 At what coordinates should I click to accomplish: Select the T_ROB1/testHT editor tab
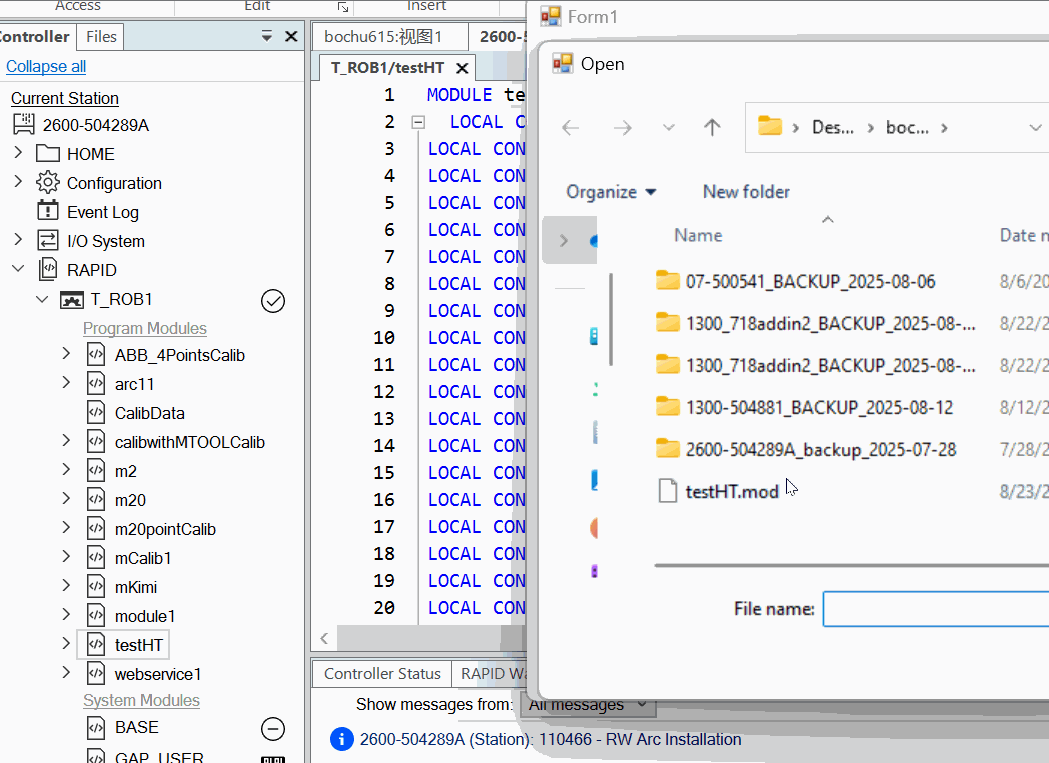coord(388,68)
